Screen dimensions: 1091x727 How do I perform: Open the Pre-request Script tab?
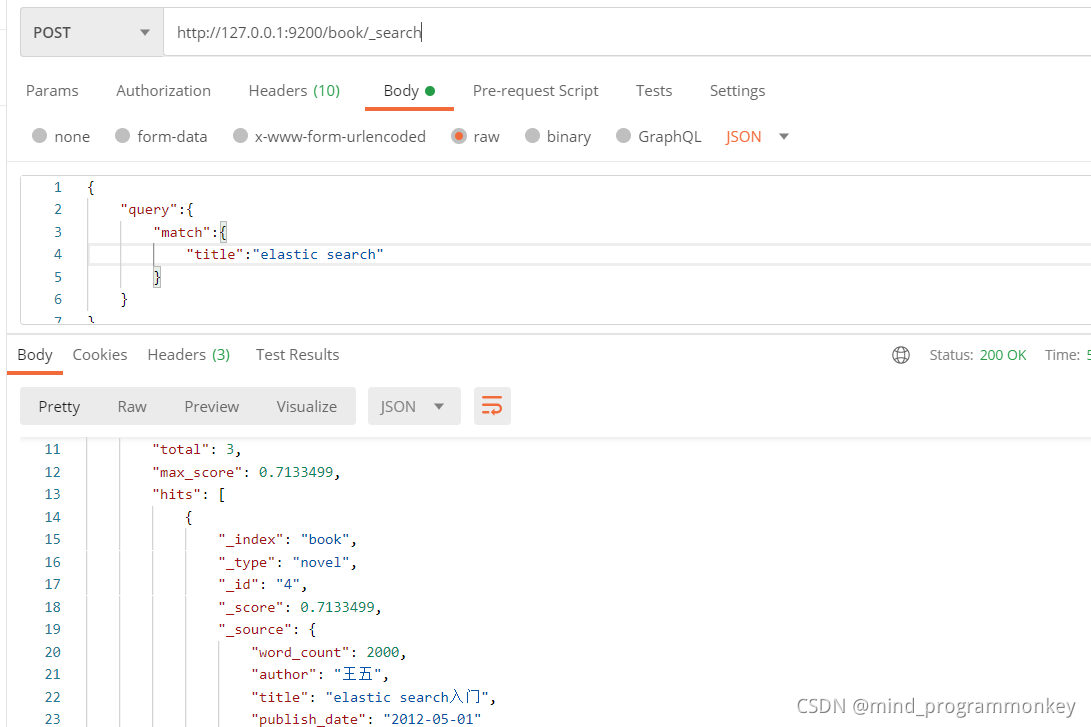pos(536,91)
